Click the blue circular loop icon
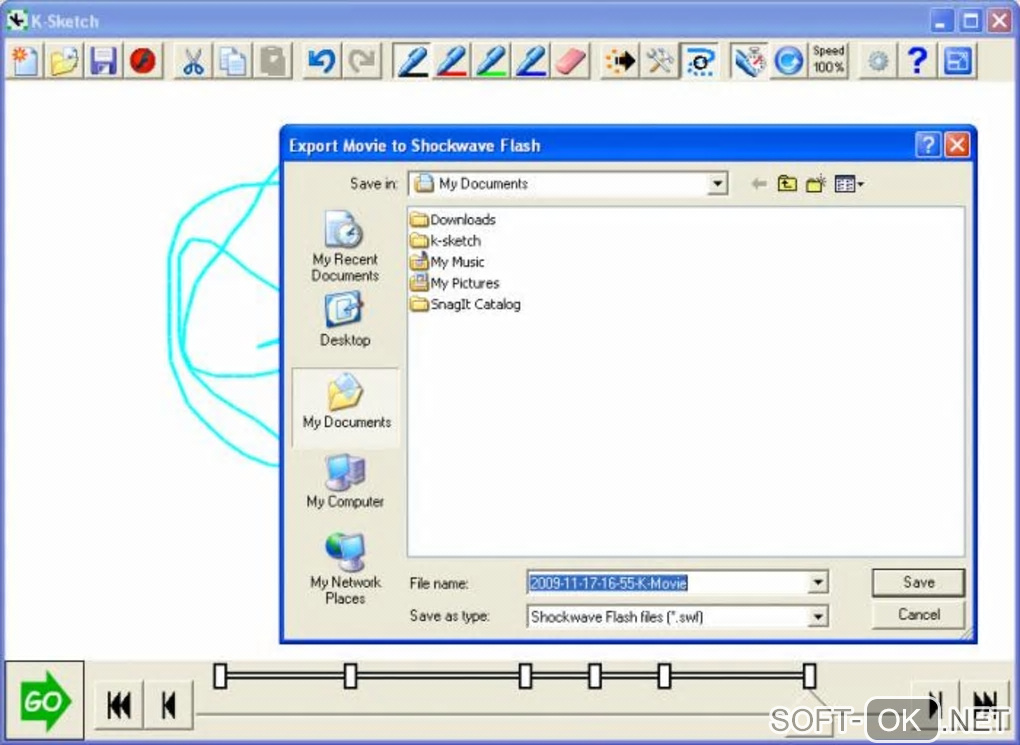The height and width of the screenshot is (745, 1020). coord(788,62)
